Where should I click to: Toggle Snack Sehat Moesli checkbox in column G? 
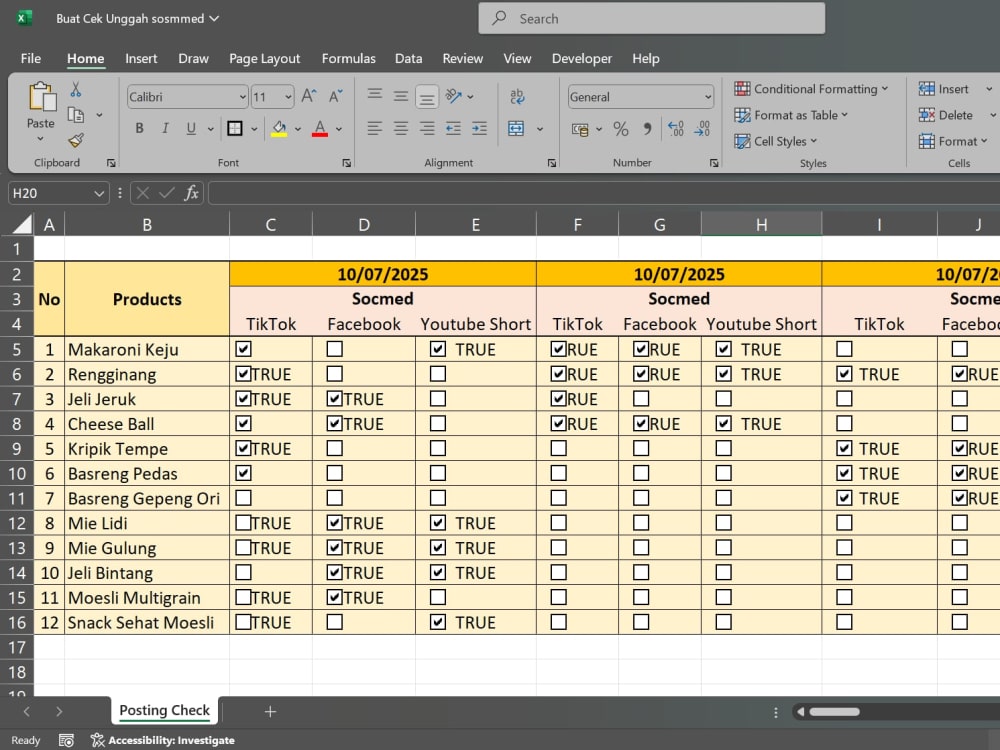pyautogui.click(x=641, y=622)
